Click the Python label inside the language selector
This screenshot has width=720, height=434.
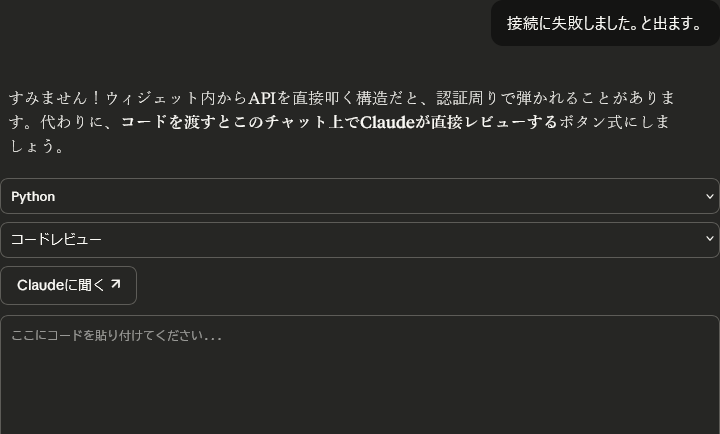tap(33, 197)
